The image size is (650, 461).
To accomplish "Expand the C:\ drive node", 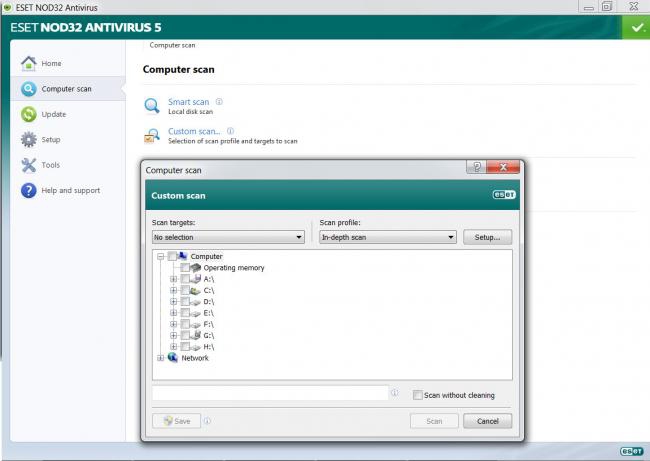I will coord(174,290).
